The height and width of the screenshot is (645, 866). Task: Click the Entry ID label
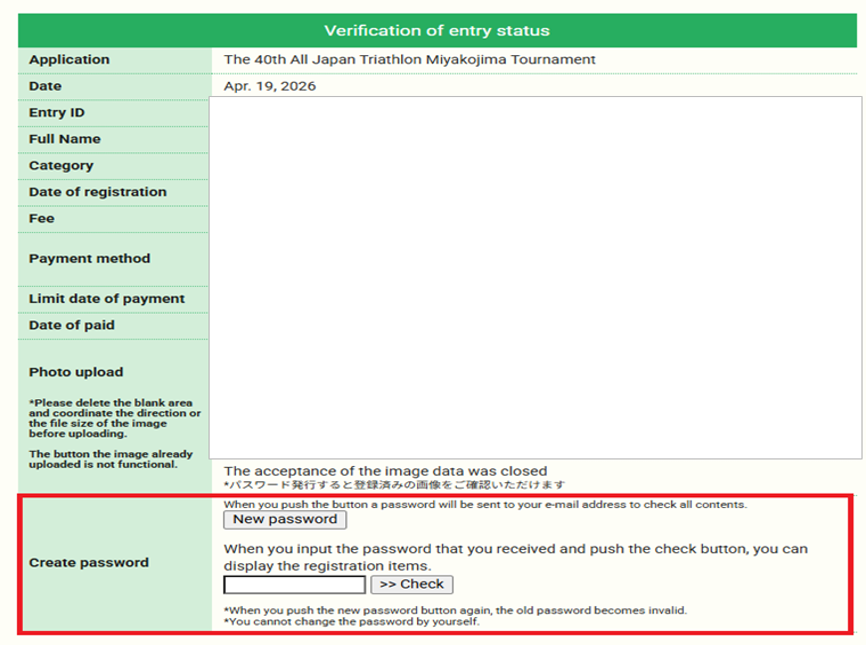57,113
